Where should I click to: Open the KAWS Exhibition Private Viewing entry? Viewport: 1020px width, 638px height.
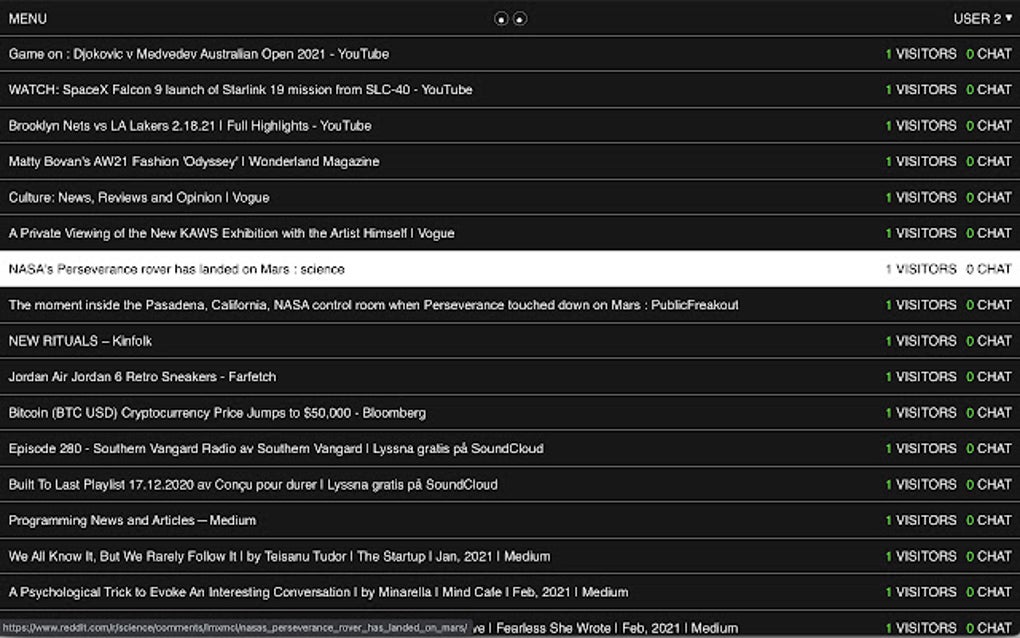coord(230,233)
